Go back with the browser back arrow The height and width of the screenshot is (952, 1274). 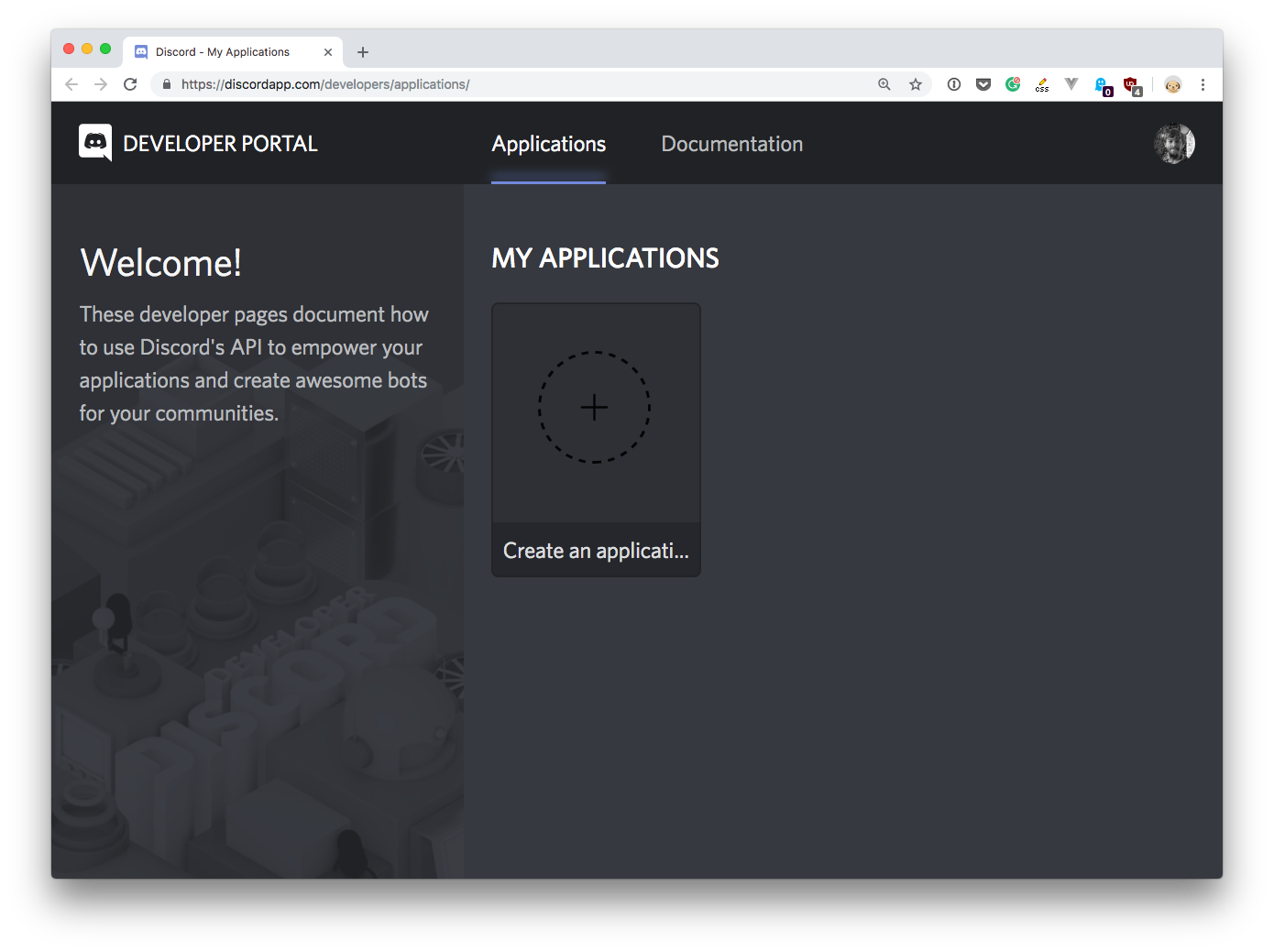tap(71, 84)
